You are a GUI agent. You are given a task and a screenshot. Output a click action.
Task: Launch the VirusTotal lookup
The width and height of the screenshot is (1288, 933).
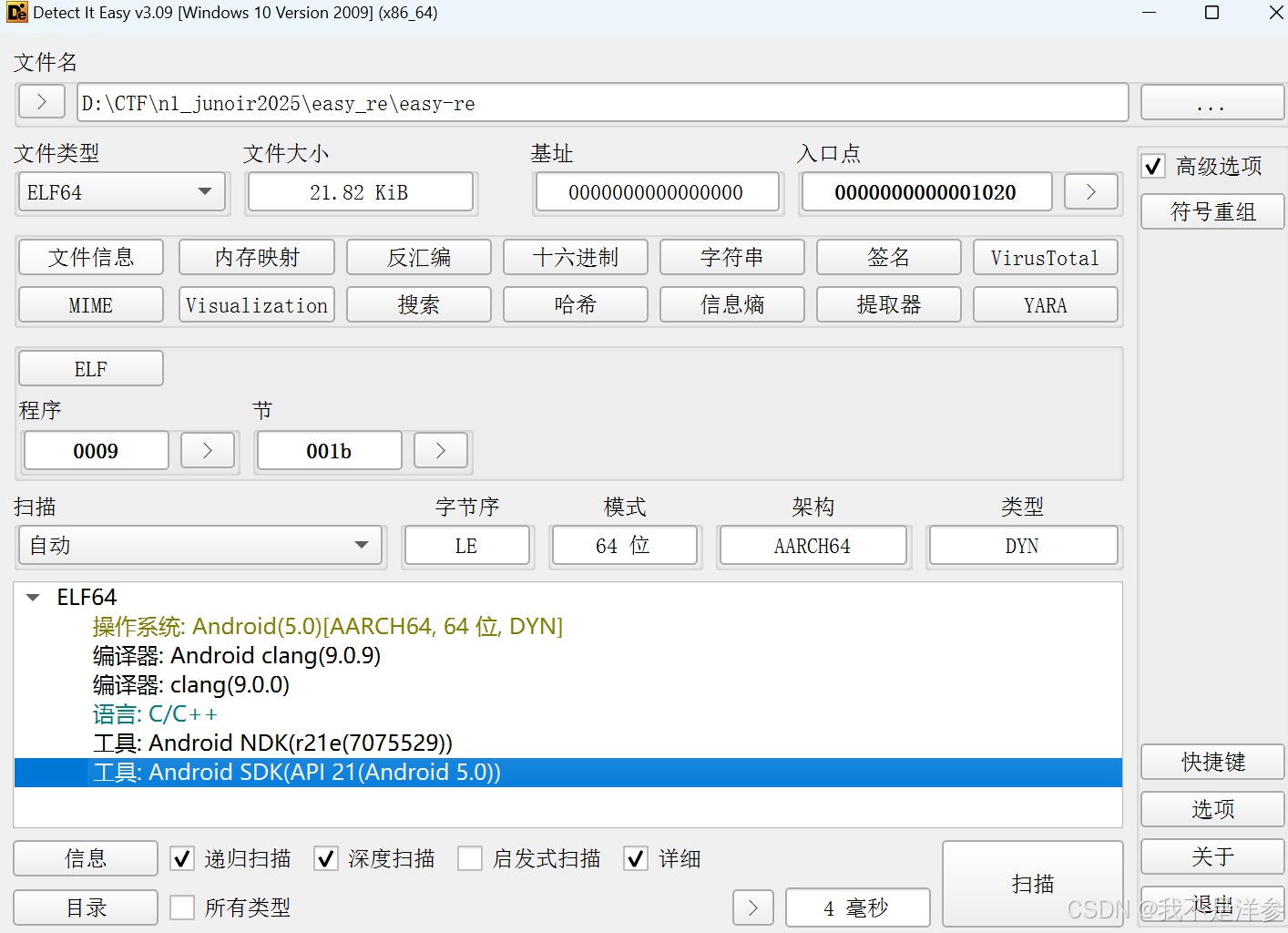pos(1045,257)
